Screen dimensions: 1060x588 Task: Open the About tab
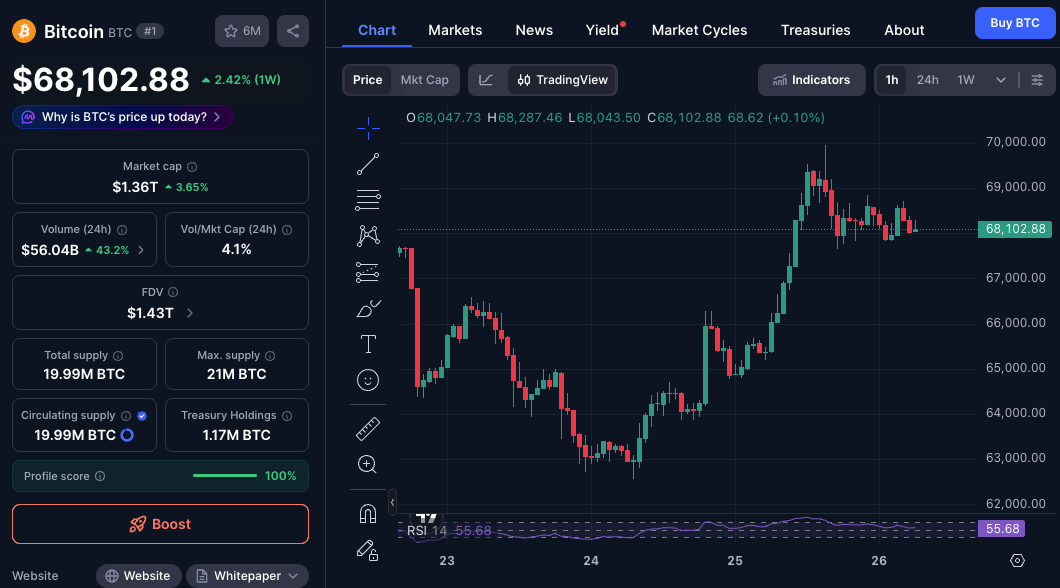point(904,30)
